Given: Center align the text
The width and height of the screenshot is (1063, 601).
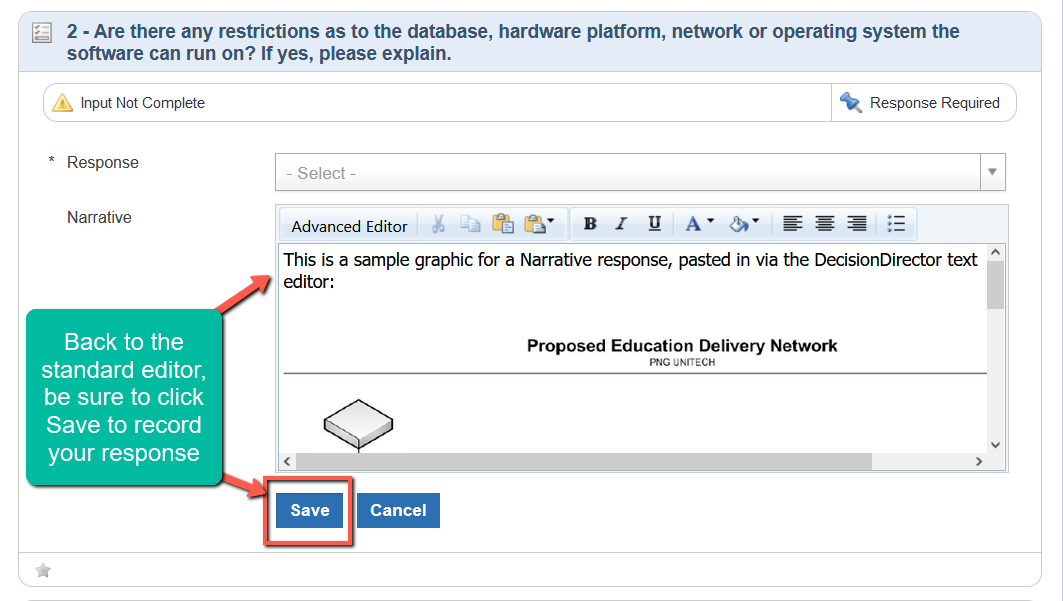Looking at the screenshot, I should pos(824,224).
